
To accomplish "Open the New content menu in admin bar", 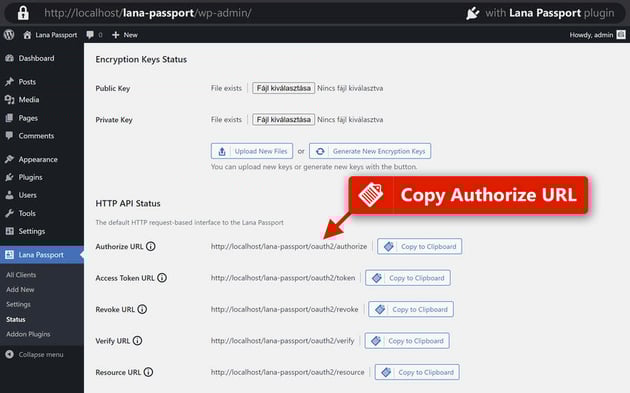I will pyautogui.click(x=125, y=35).
